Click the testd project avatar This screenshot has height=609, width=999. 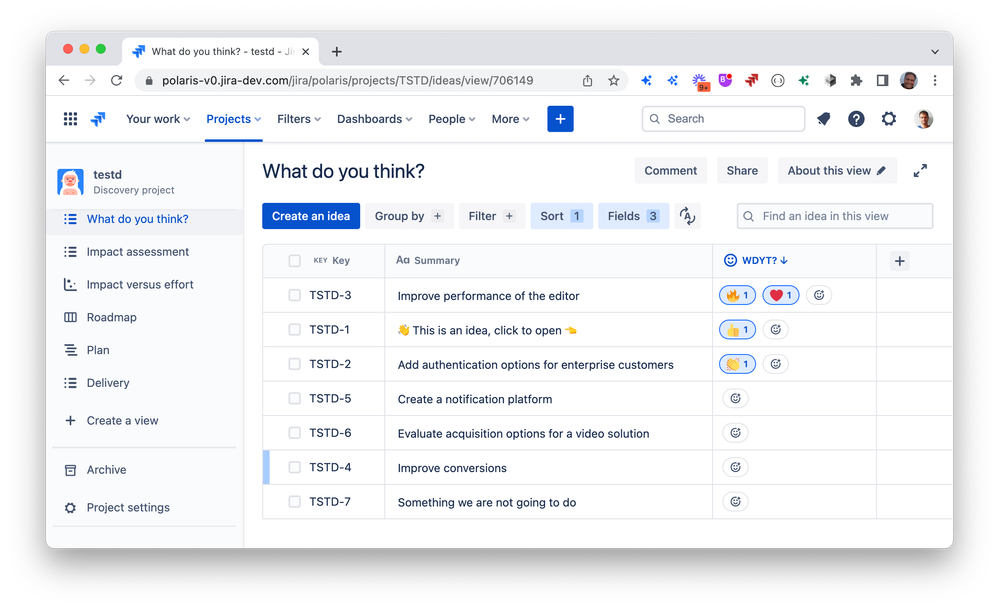[70, 182]
